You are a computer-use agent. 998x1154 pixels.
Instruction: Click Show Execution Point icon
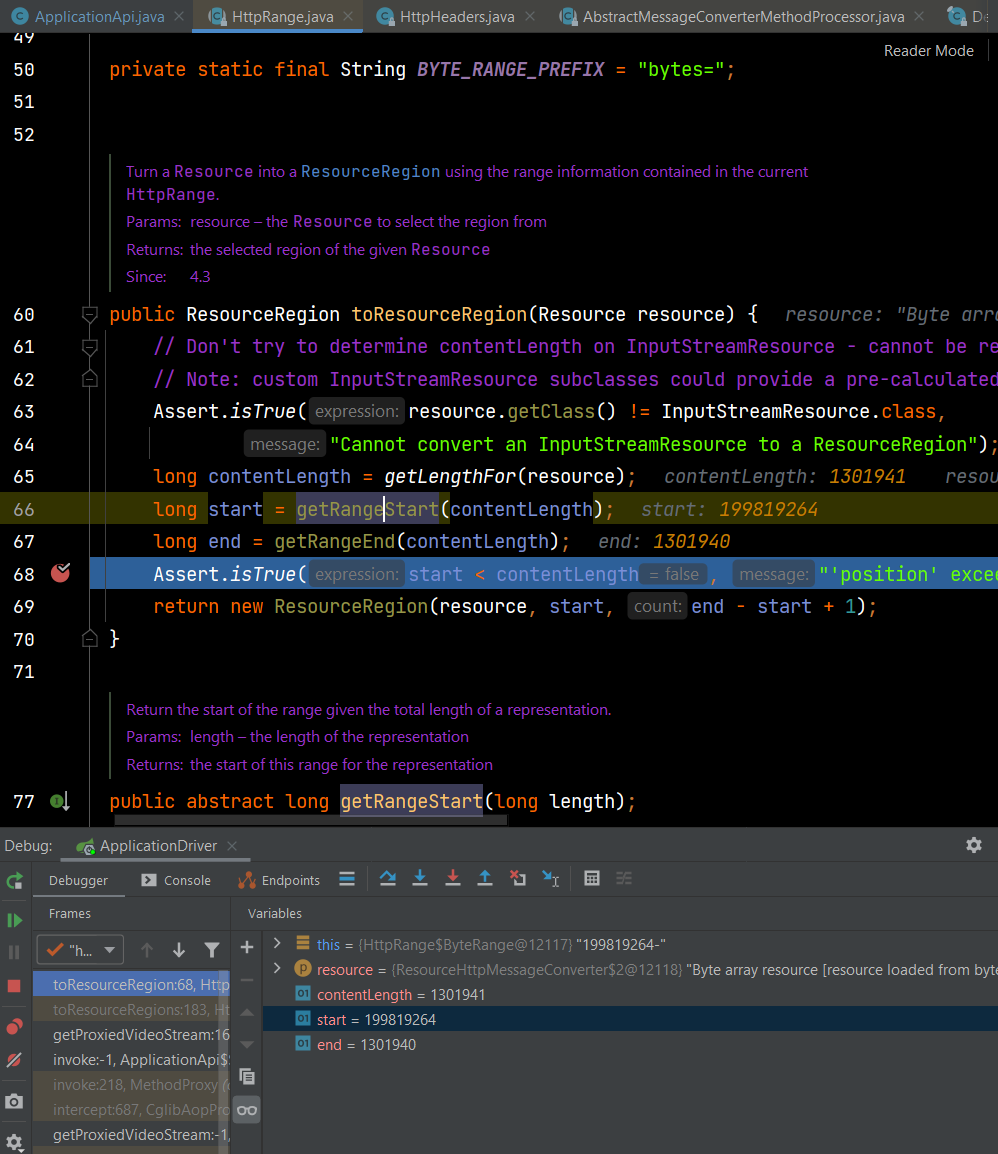coord(347,879)
